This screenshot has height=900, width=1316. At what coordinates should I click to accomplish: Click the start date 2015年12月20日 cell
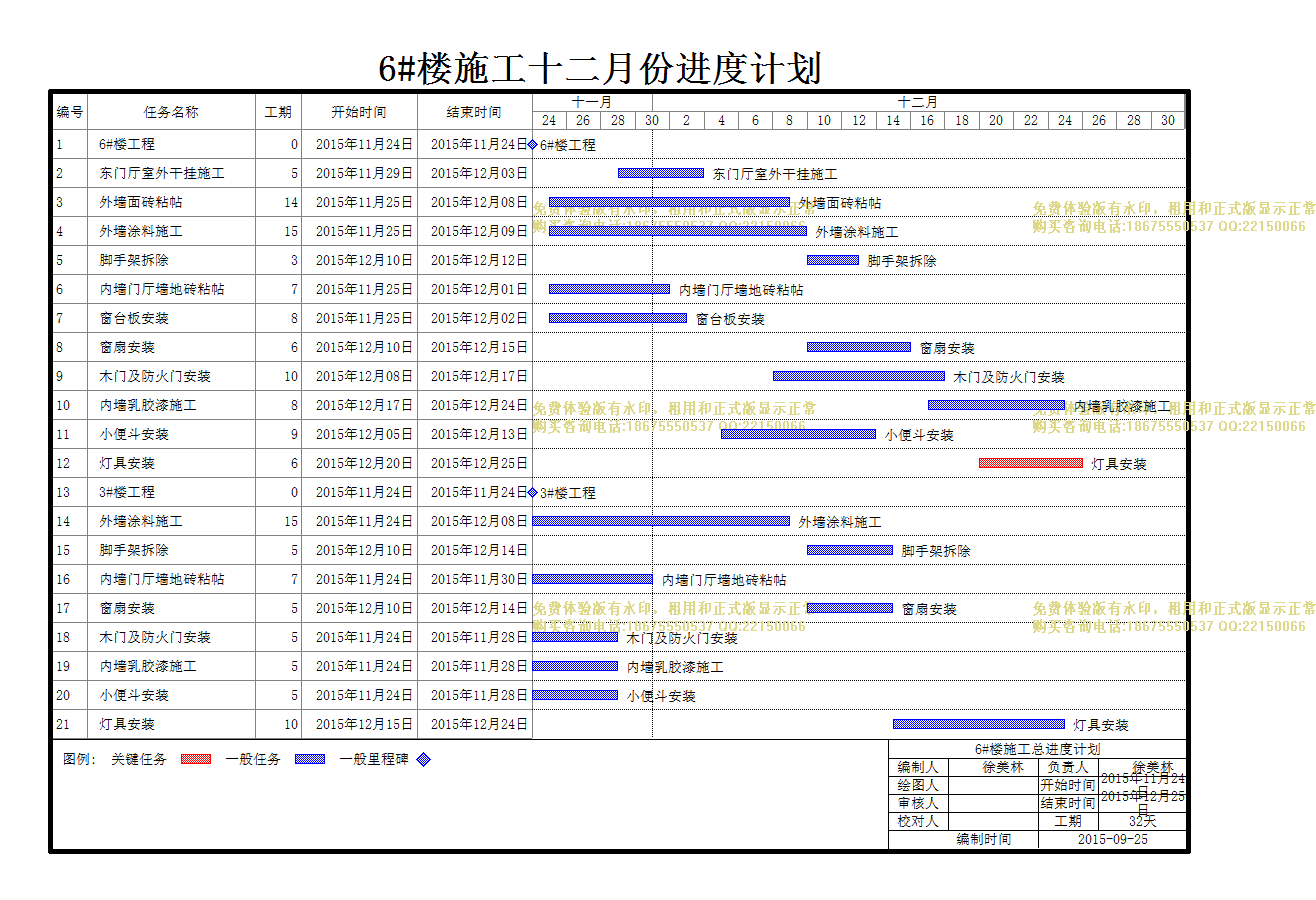click(x=359, y=463)
